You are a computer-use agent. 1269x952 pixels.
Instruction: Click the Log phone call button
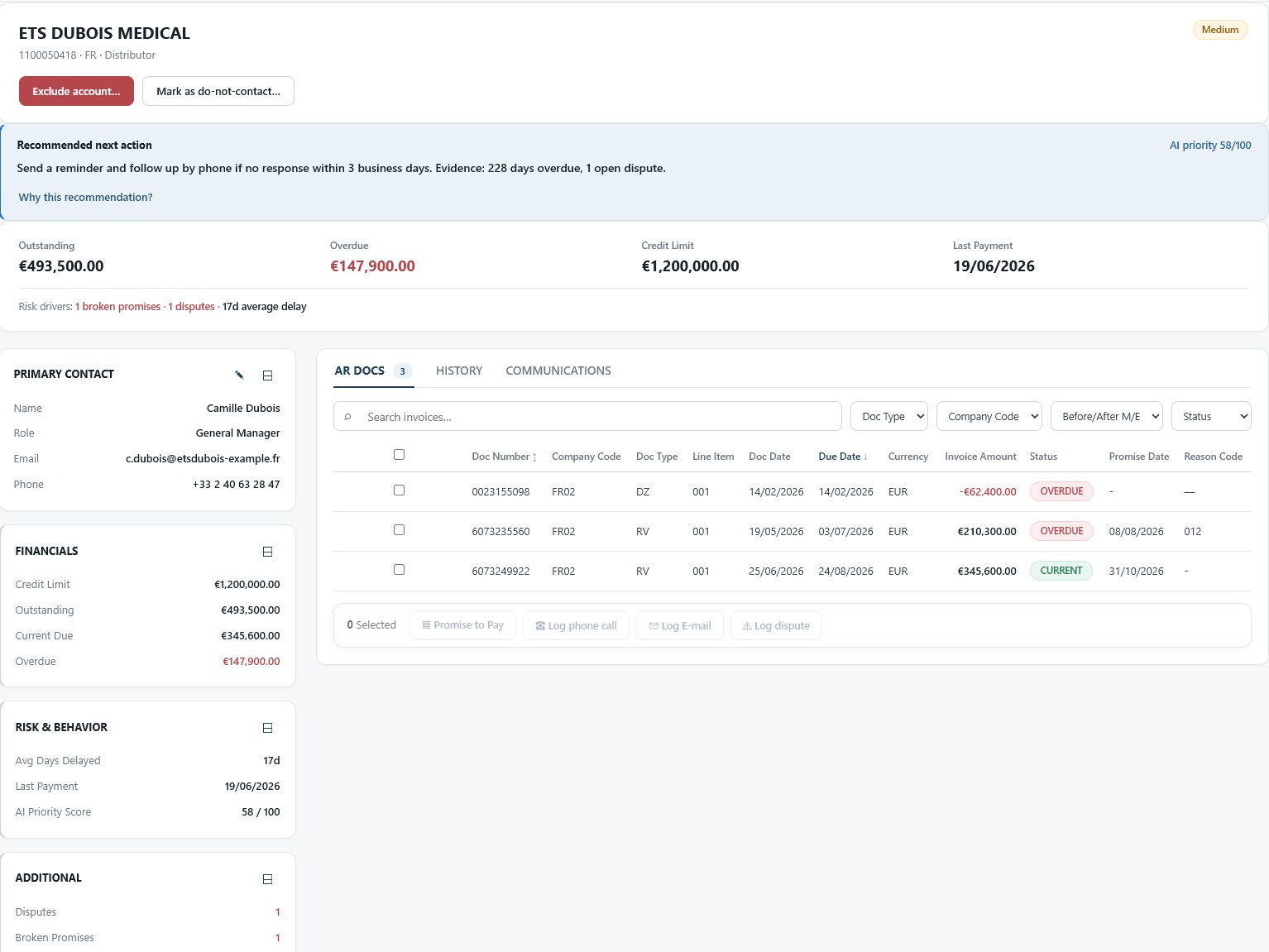[576, 625]
